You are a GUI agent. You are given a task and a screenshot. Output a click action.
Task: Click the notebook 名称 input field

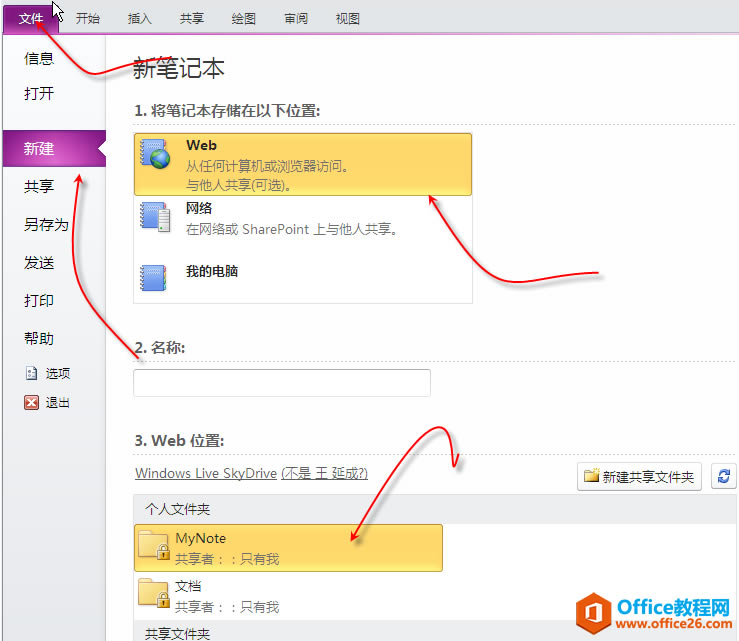coord(282,383)
